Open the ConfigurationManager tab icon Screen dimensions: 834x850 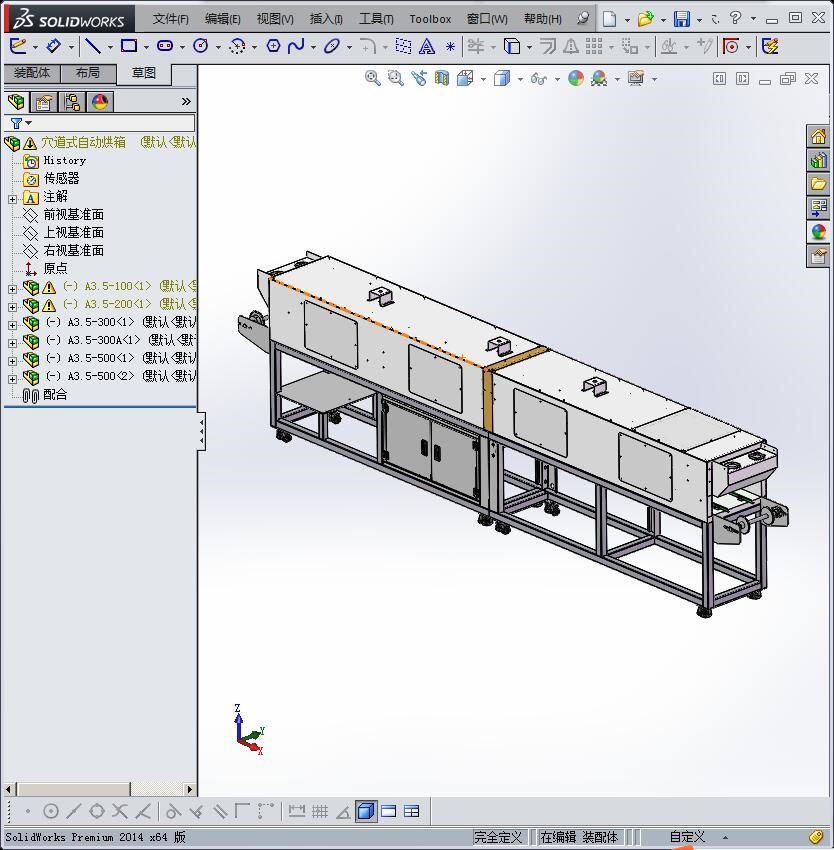point(72,101)
